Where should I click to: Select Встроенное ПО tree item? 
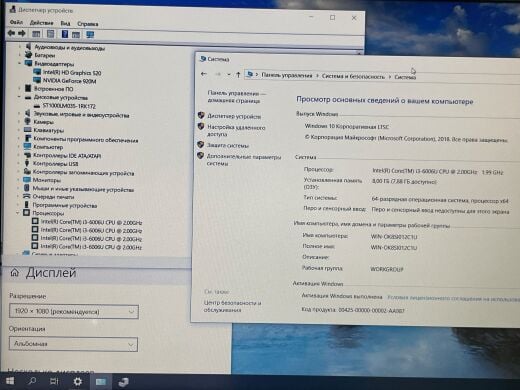(x=53, y=89)
